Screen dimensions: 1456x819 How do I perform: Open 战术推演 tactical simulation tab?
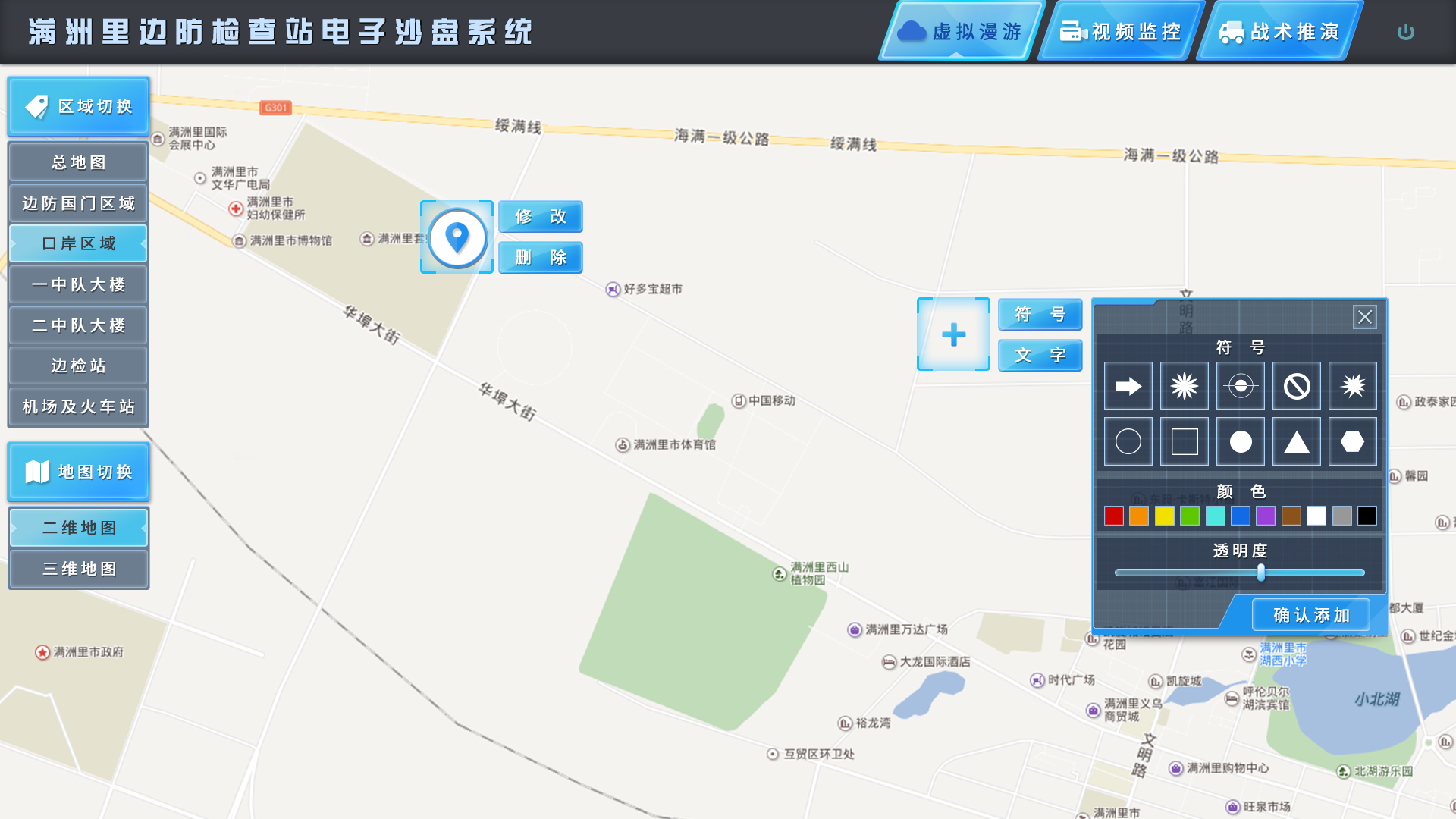point(1279,31)
